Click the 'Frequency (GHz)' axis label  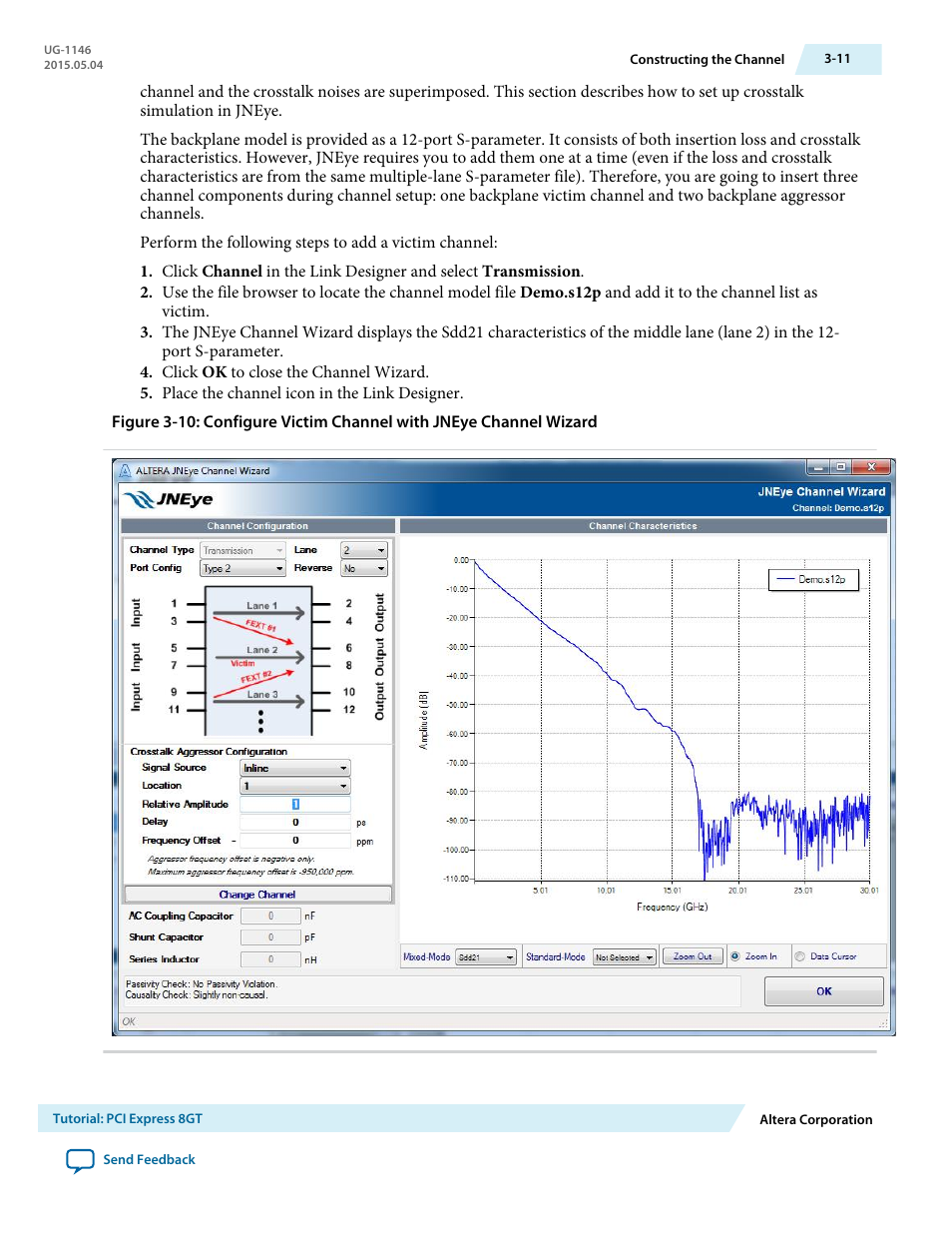tap(673, 908)
